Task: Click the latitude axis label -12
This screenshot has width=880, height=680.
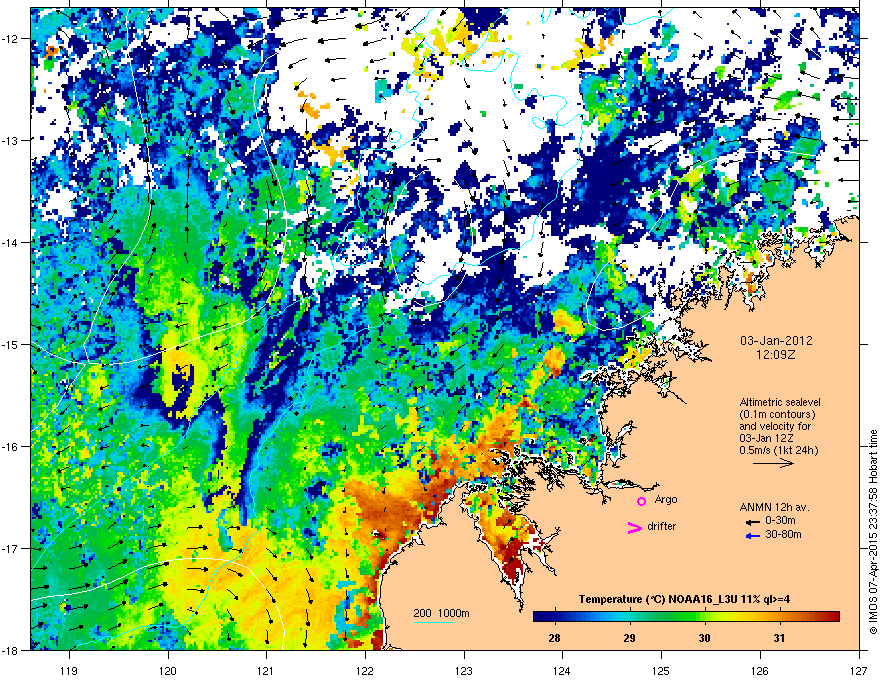Action: point(11,38)
